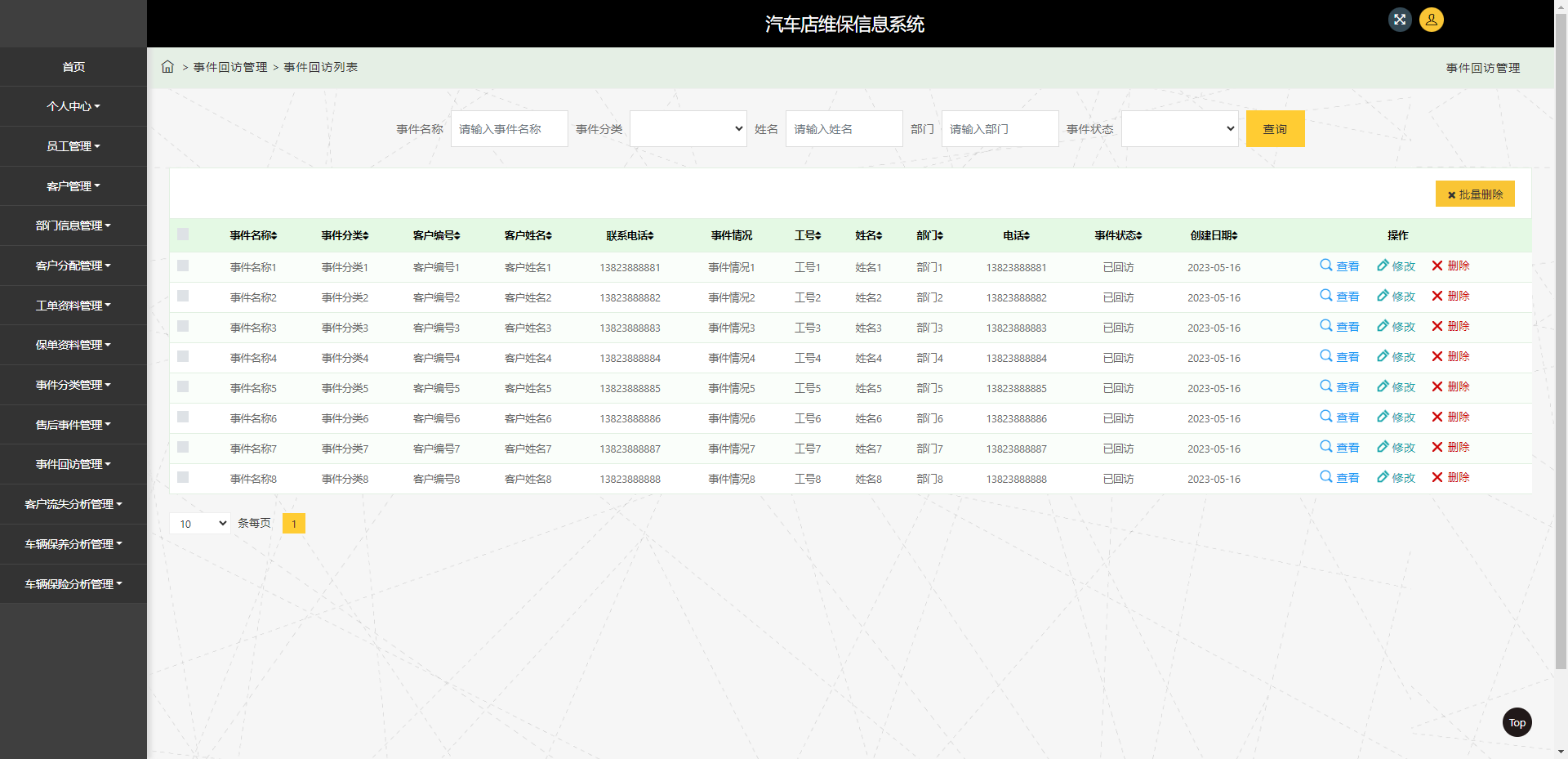Sort by the 事件名称 column arrows

(274, 235)
